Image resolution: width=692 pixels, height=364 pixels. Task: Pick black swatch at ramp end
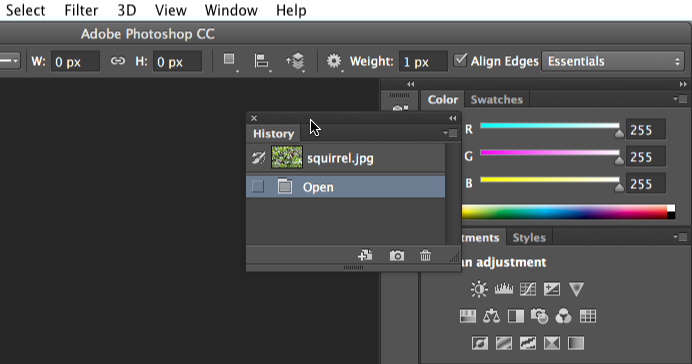click(671, 215)
